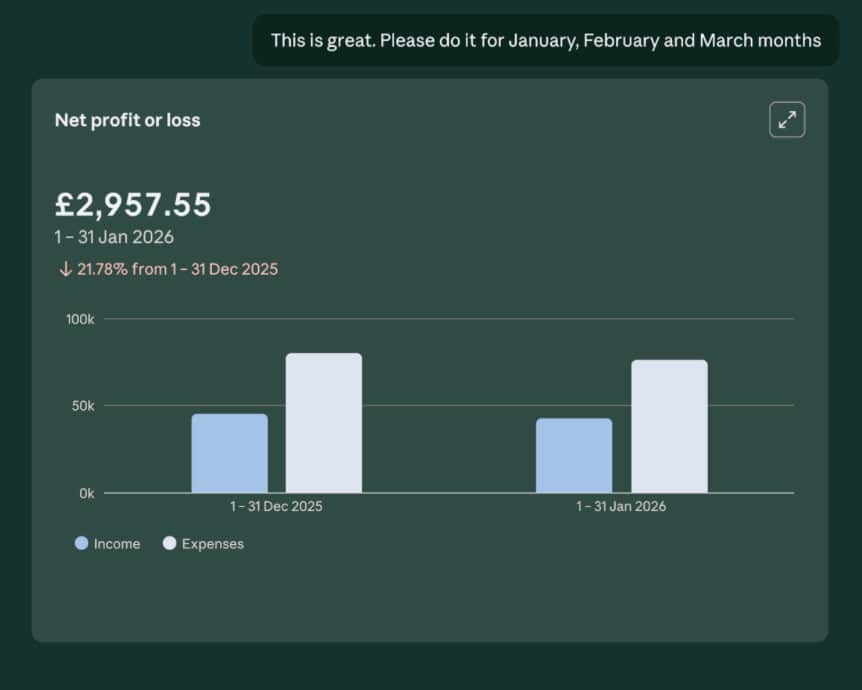Click the 100k y-axis label

tap(80, 319)
